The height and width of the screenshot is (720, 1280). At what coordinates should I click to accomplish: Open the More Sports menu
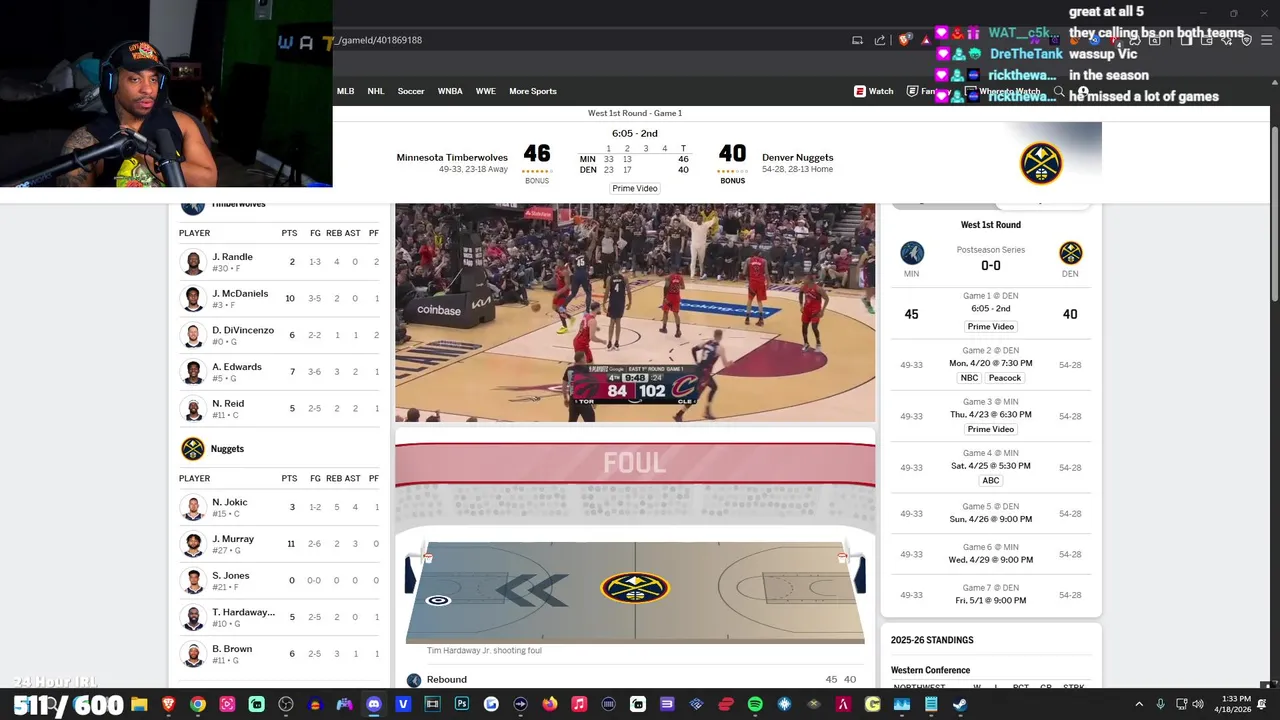[533, 91]
